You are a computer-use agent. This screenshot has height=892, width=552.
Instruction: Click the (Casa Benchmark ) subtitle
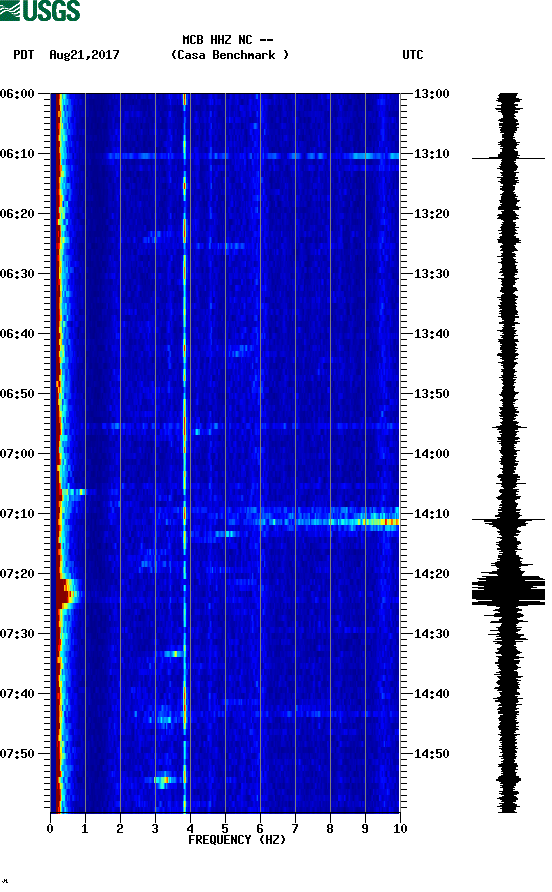click(230, 55)
